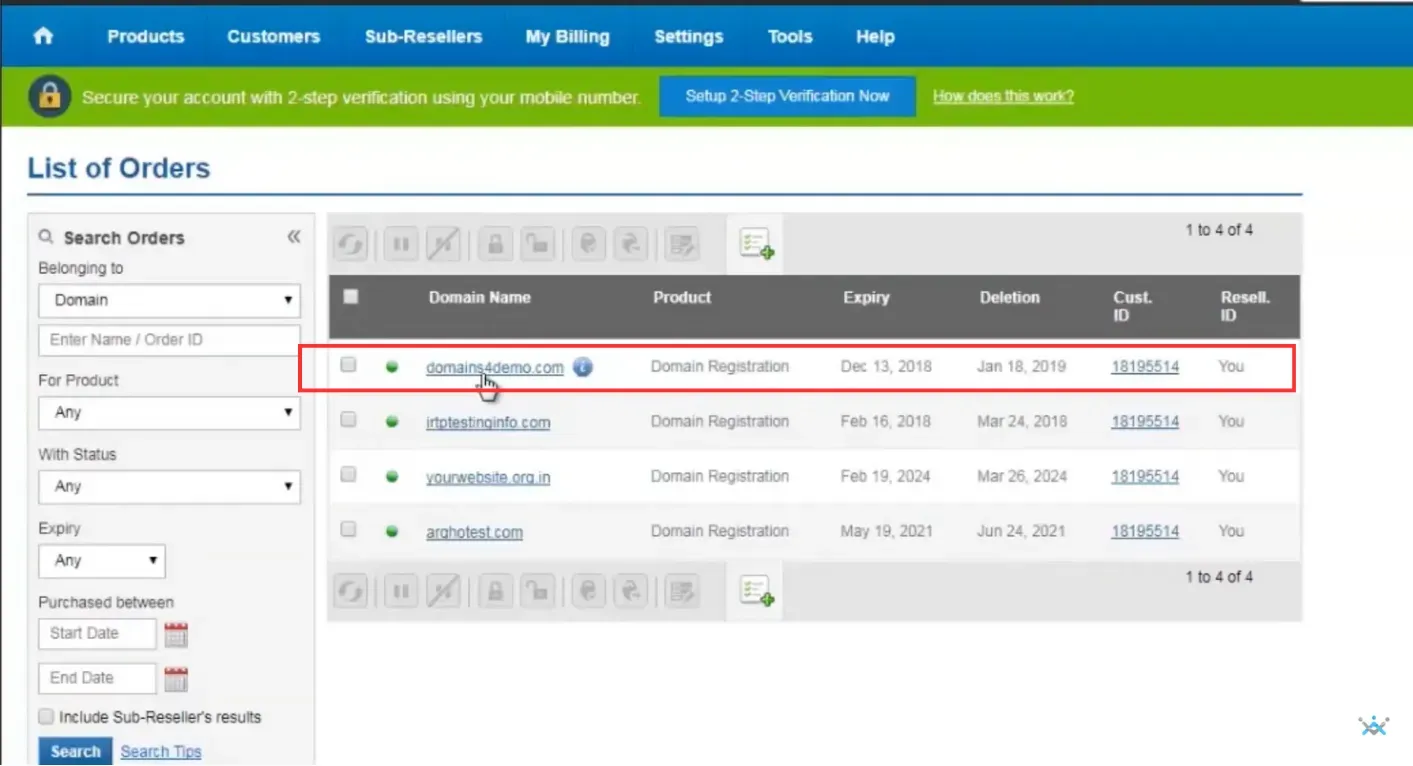Viewport: 1413px width, 766px height.
Task: Select the checkbox for yourwebsite.org.in
Action: (x=348, y=475)
